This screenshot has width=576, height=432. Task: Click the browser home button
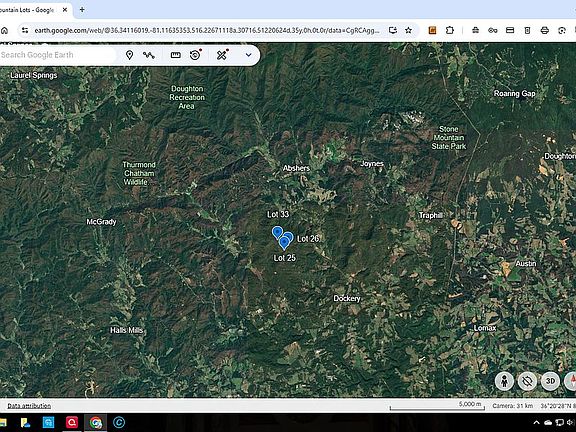click(x=4, y=30)
